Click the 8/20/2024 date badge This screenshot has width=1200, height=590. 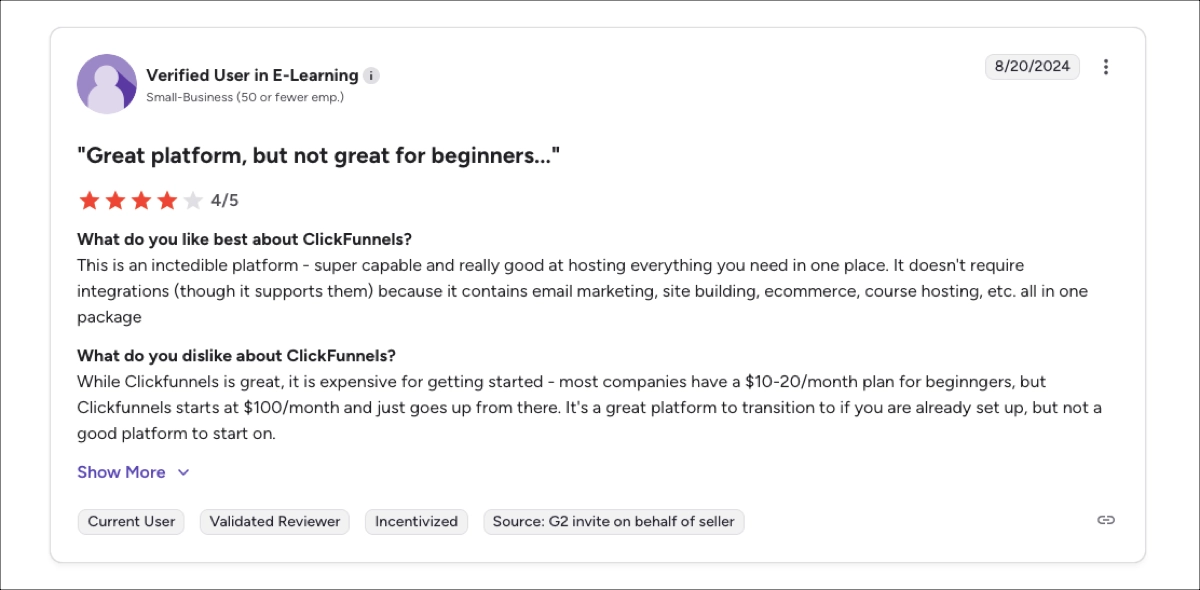pyautogui.click(x=1033, y=66)
